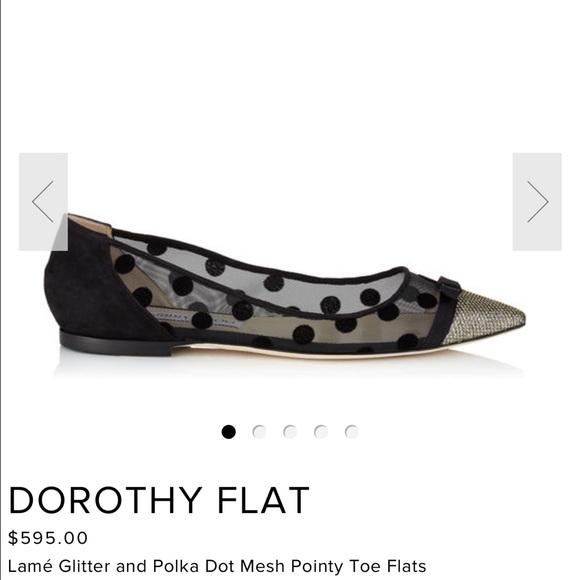The width and height of the screenshot is (580, 580).
Task: Click the small black bow on the shoe
Action: click(449, 287)
